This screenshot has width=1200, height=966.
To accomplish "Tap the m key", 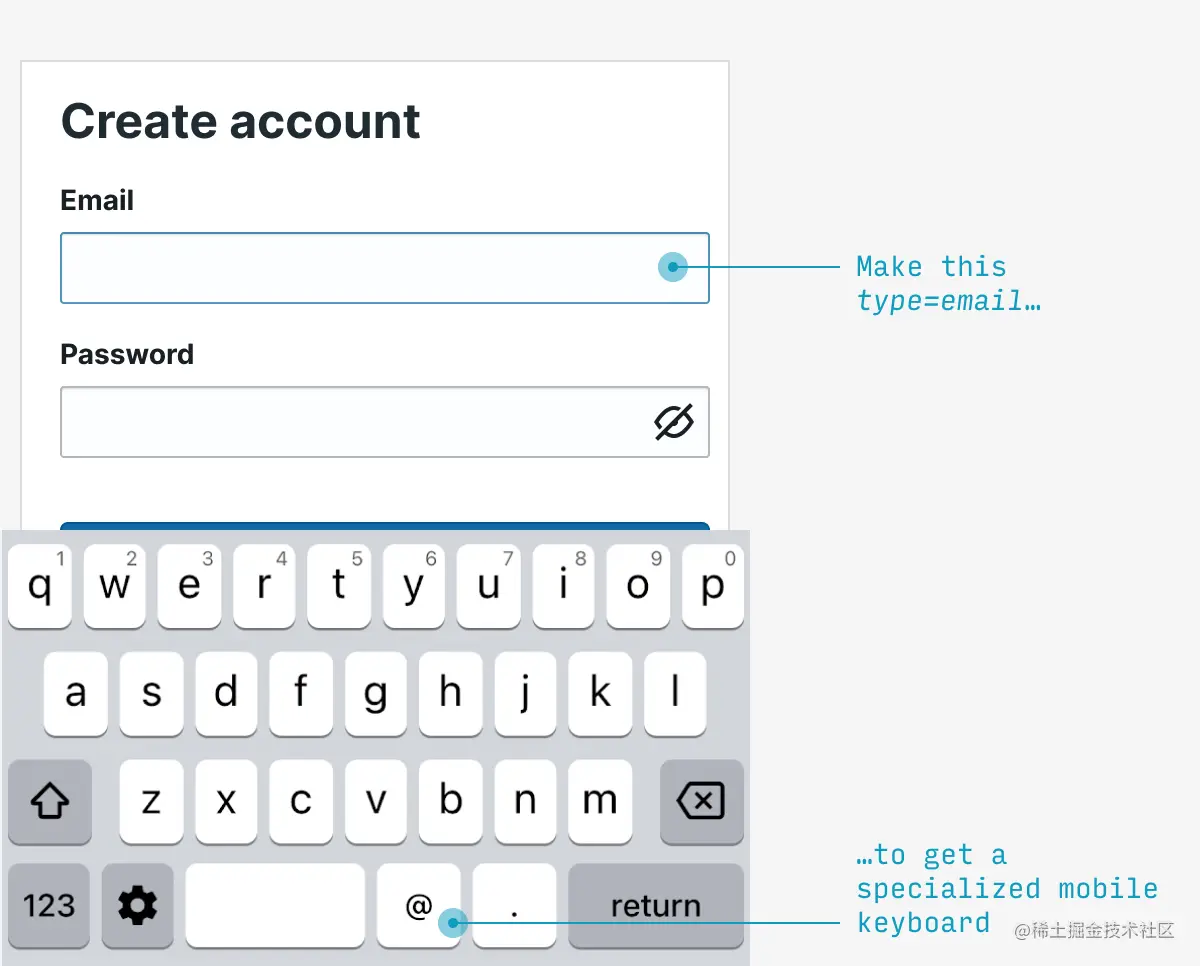I will 600,801.
